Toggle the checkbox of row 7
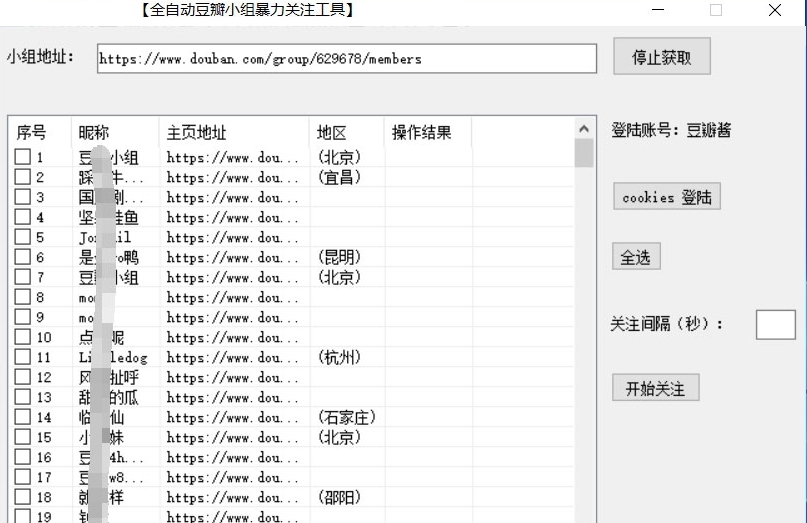Viewport: 807px width, 523px height. (x=23, y=277)
